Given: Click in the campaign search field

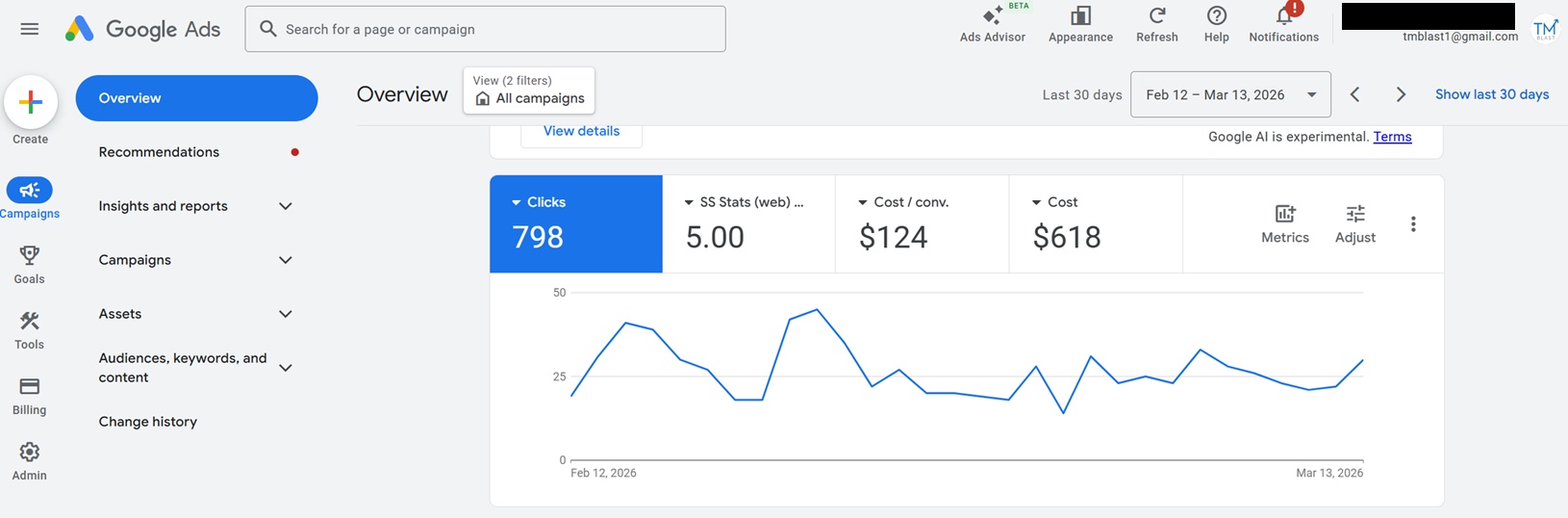Looking at the screenshot, I should pos(485,29).
